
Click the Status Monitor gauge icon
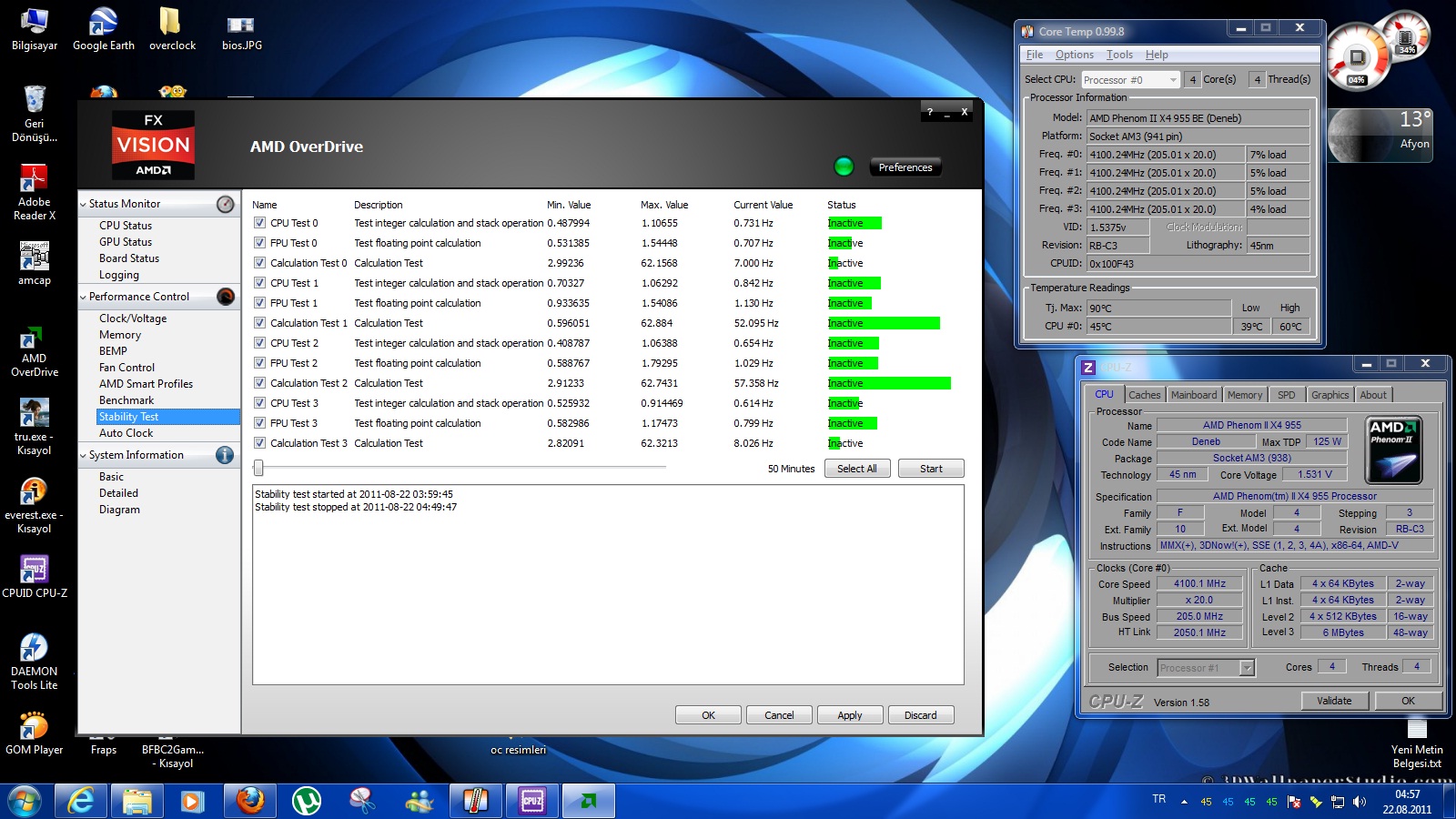tap(226, 204)
